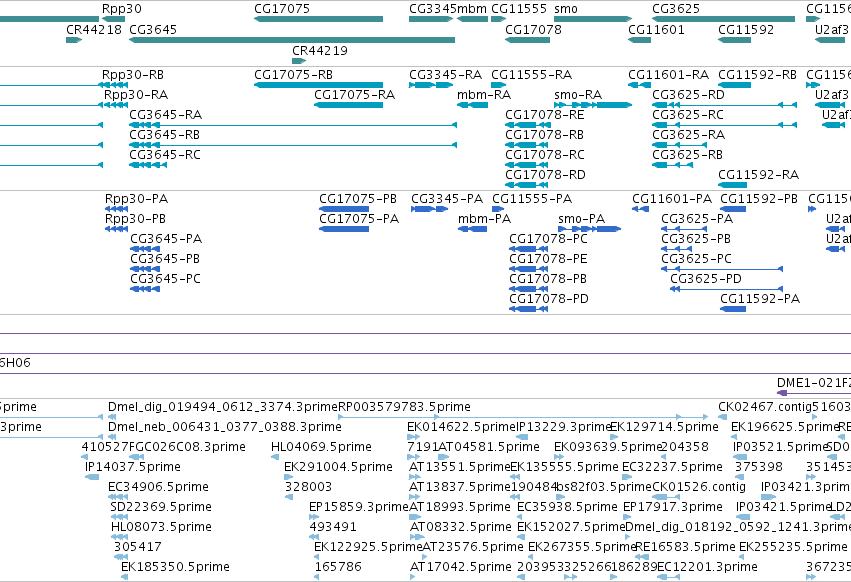
Task: Click the Rpp30-RA transcript label
Action: click(x=136, y=94)
